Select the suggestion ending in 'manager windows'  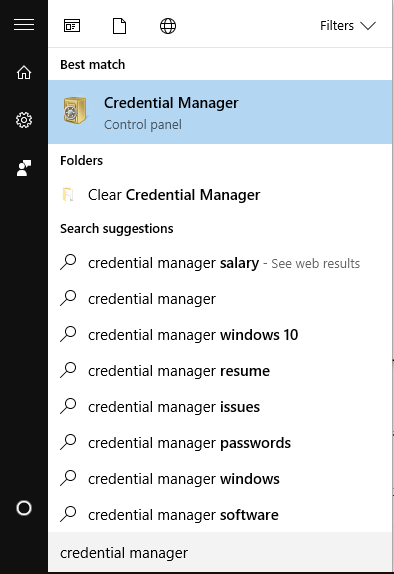click(x=220, y=478)
